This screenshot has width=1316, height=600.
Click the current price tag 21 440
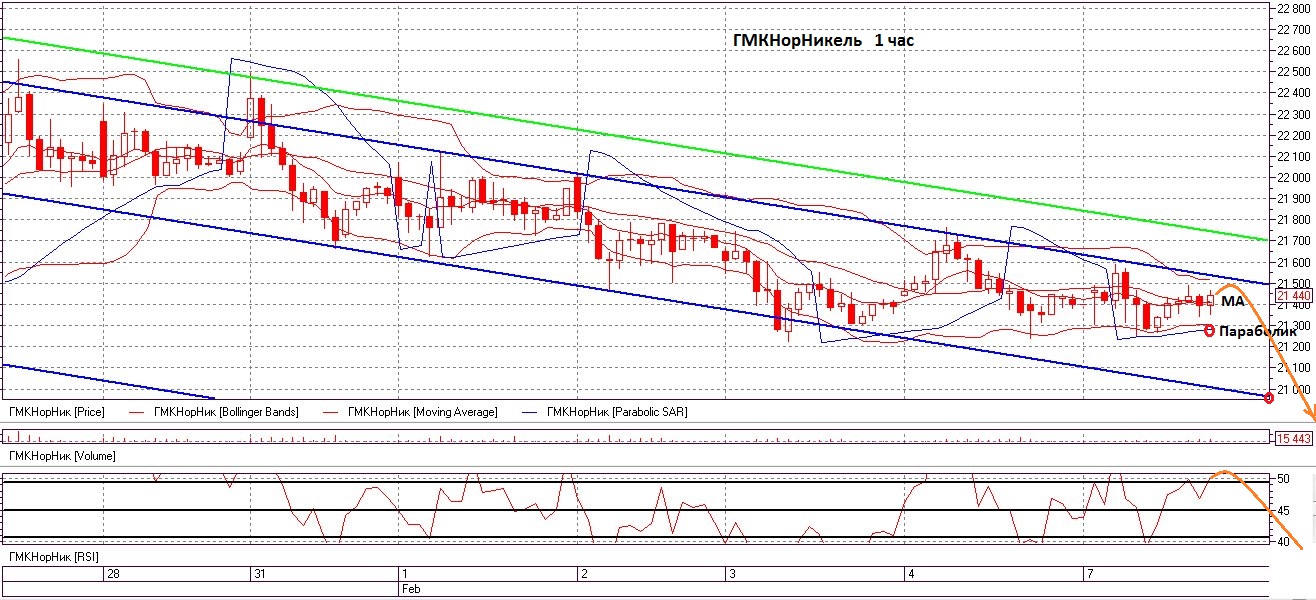(1293, 296)
